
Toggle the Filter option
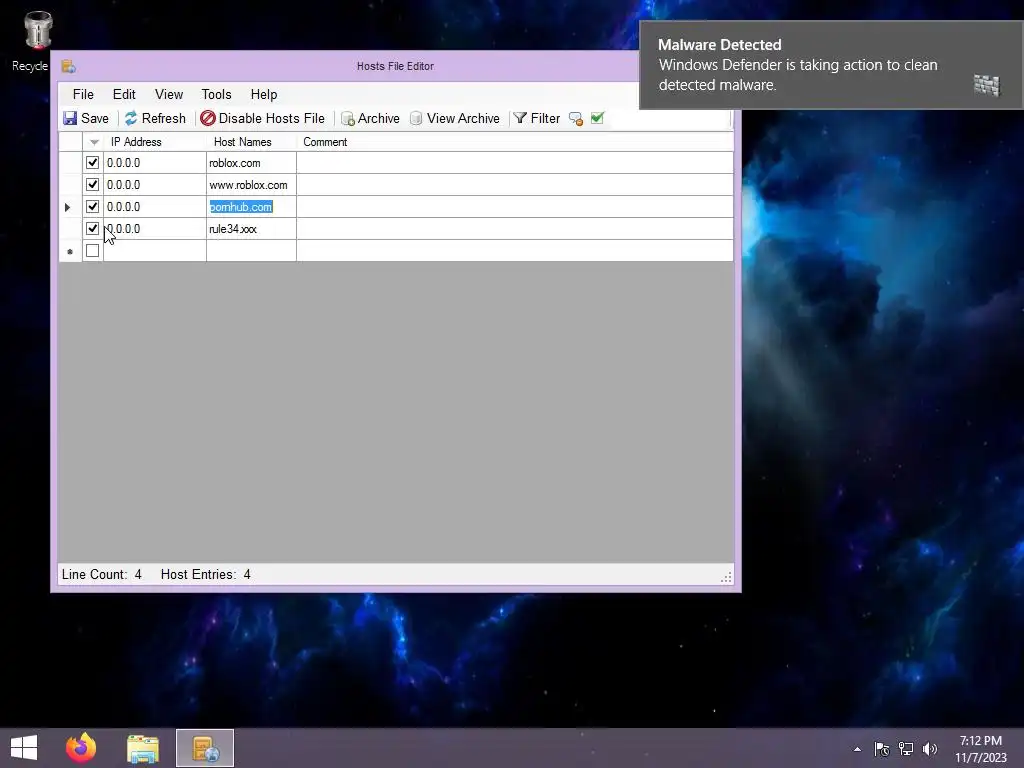(536, 118)
